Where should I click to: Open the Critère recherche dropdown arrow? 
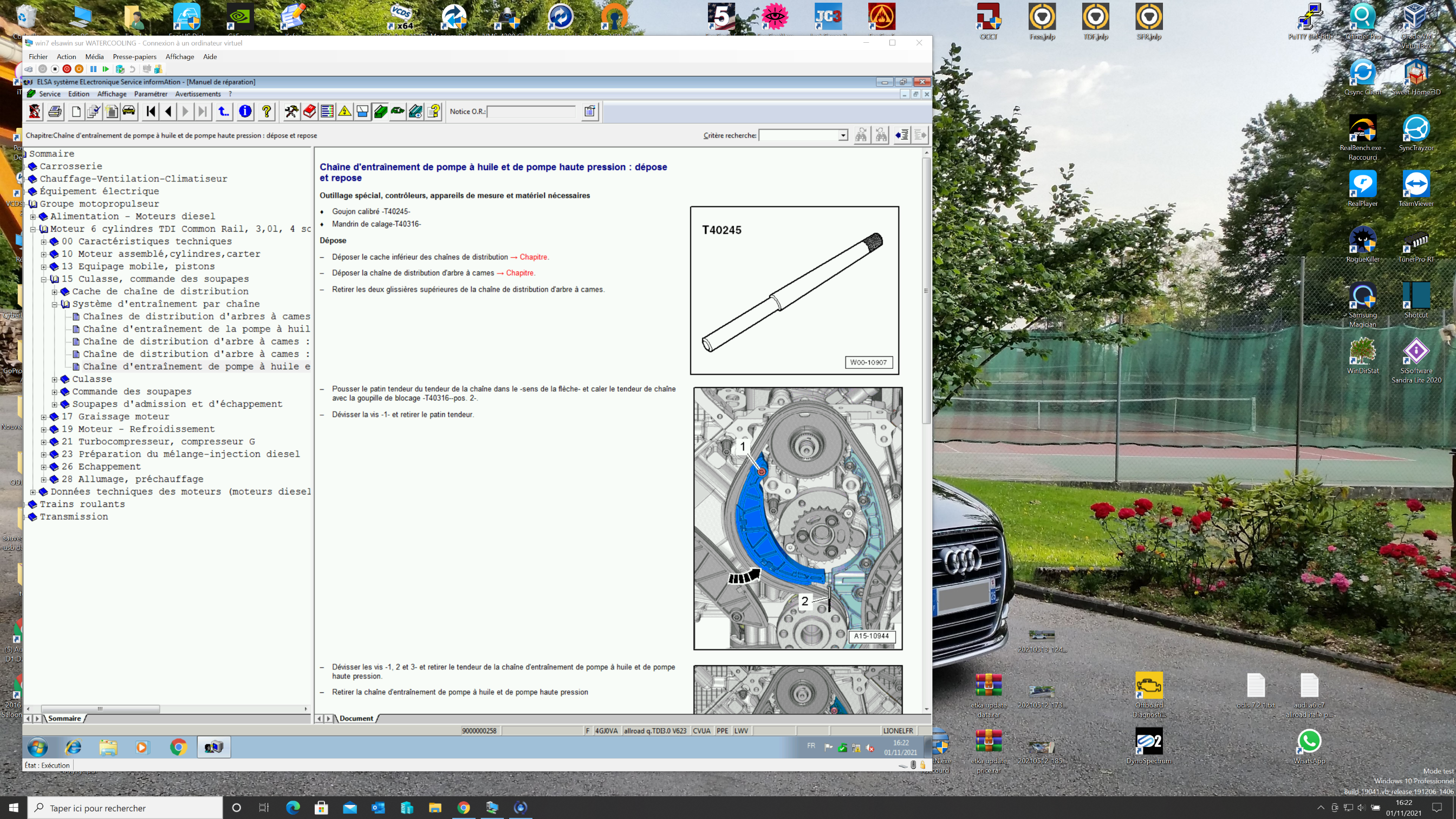(x=843, y=135)
